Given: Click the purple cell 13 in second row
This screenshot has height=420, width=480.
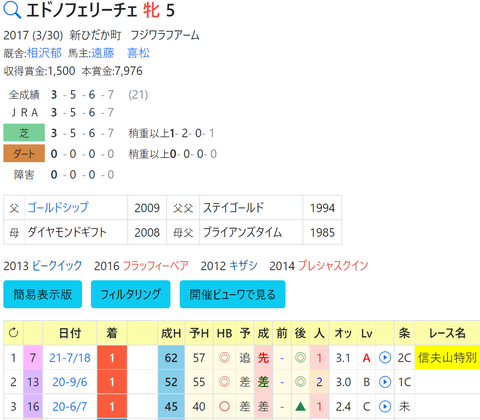Looking at the screenshot, I should point(33,382).
